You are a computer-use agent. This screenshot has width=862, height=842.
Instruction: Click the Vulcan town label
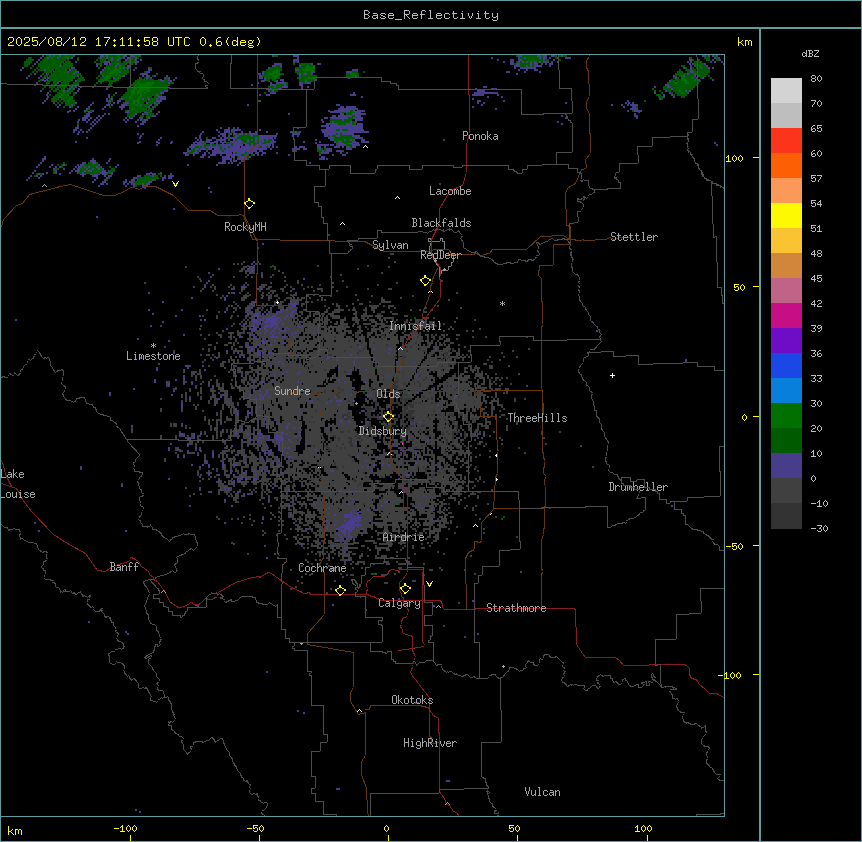point(543,792)
